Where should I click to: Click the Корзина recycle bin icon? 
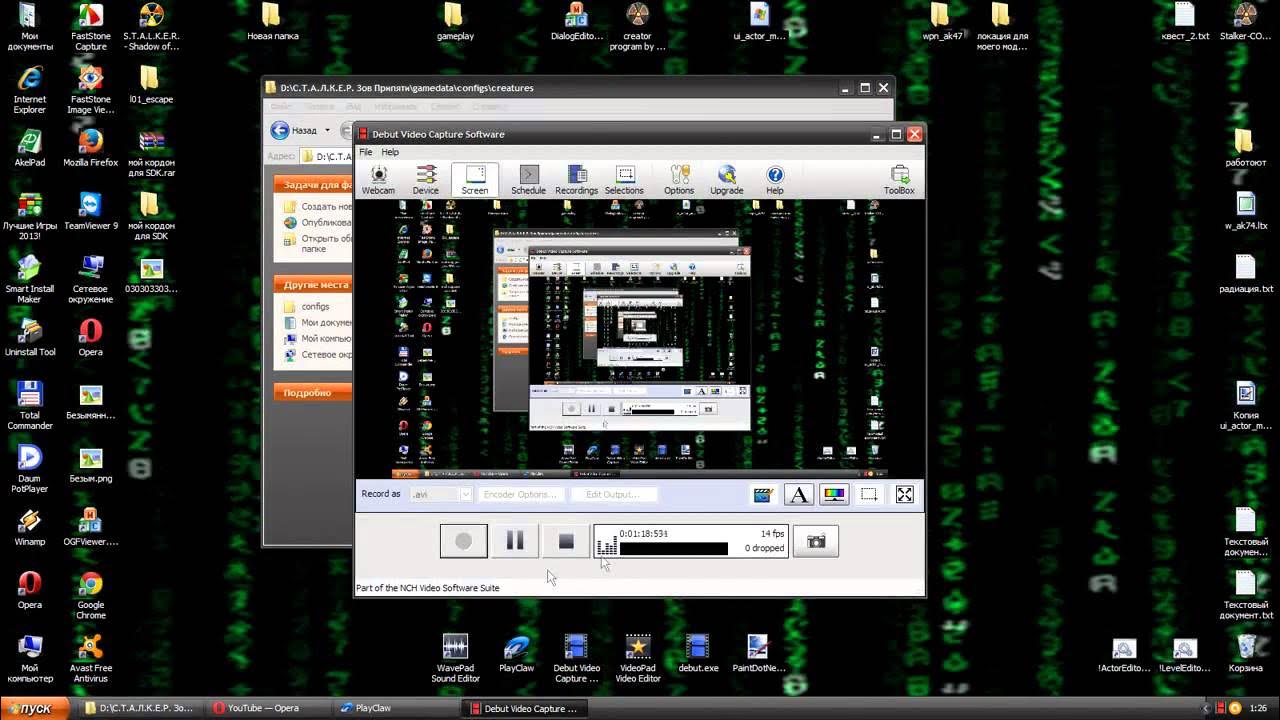(x=1246, y=653)
